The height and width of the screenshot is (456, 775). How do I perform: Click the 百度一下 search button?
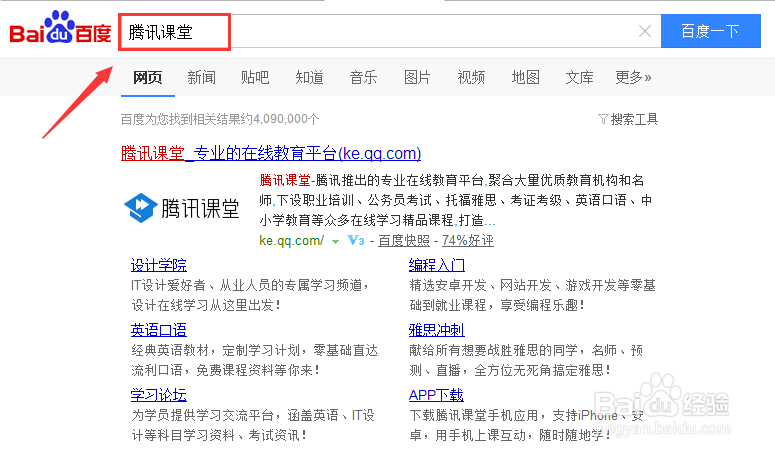point(711,31)
